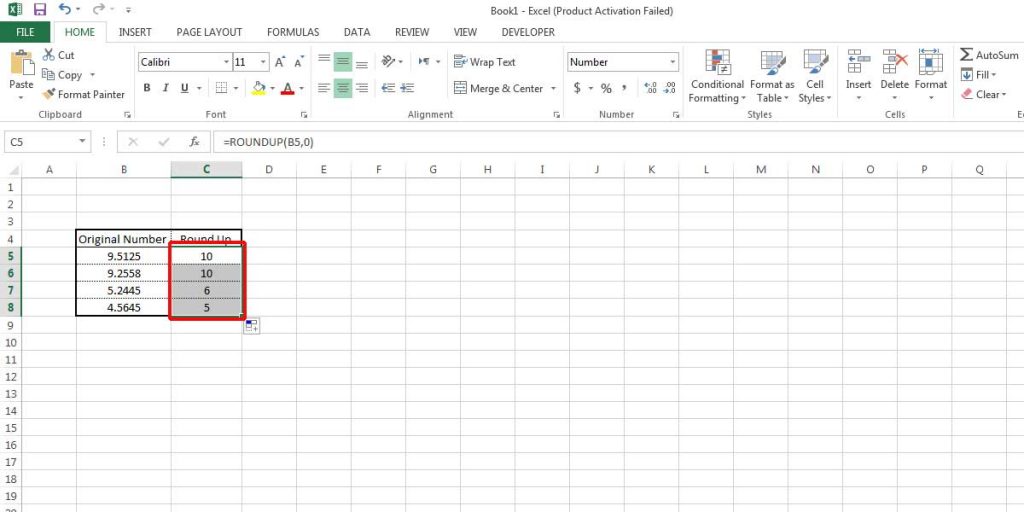Click the Save icon in quick access toolbar
Screen dimensions: 1024x512
click(x=40, y=10)
